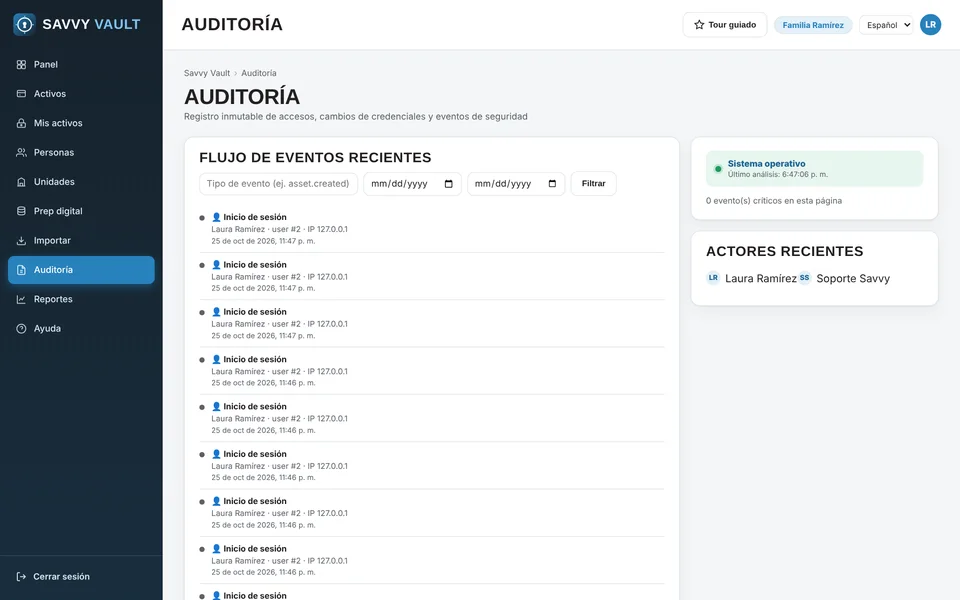Start the Tour guiado
This screenshot has width=960, height=600.
[x=725, y=25]
